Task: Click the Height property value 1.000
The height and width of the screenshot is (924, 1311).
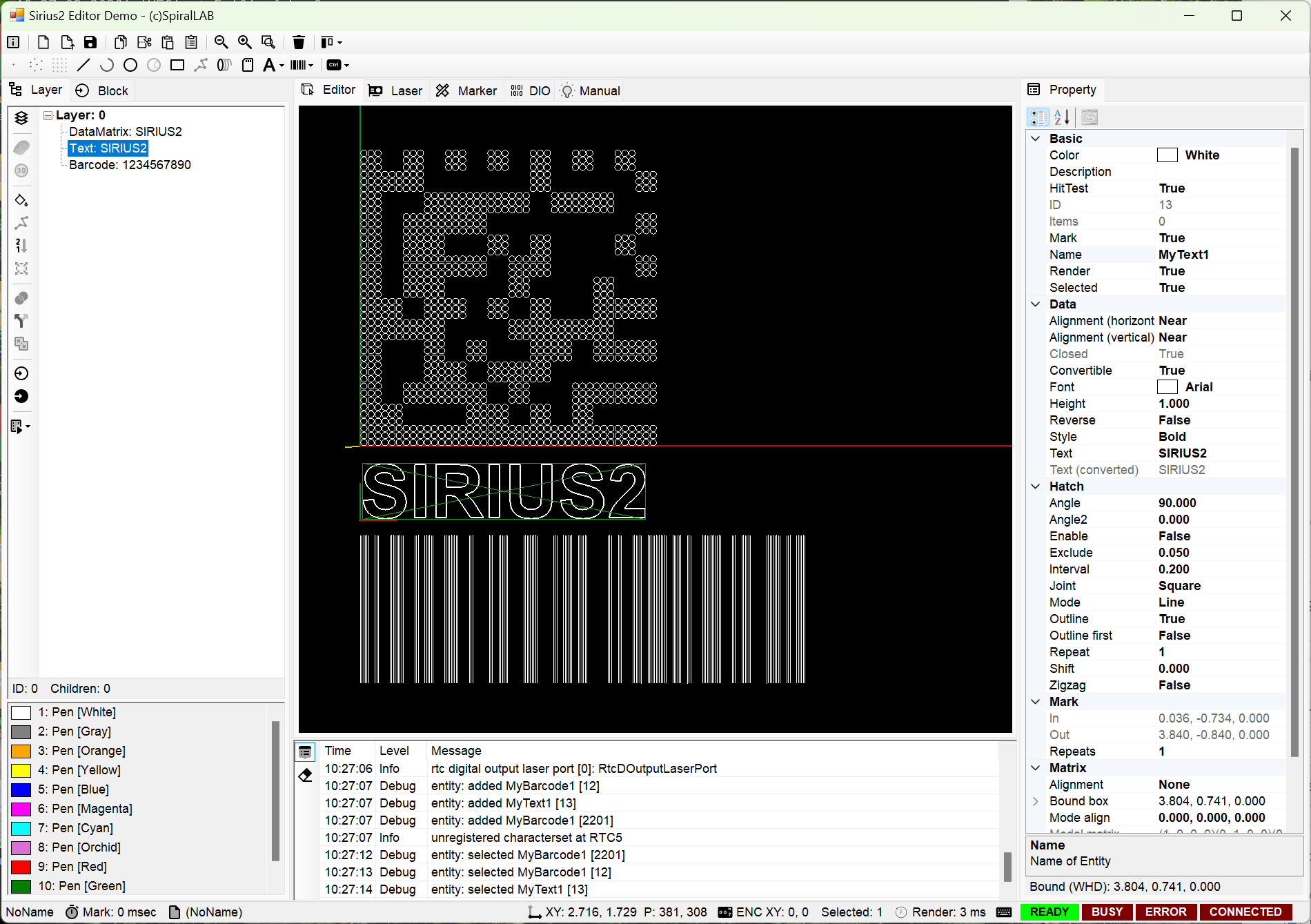Action: tap(1174, 404)
